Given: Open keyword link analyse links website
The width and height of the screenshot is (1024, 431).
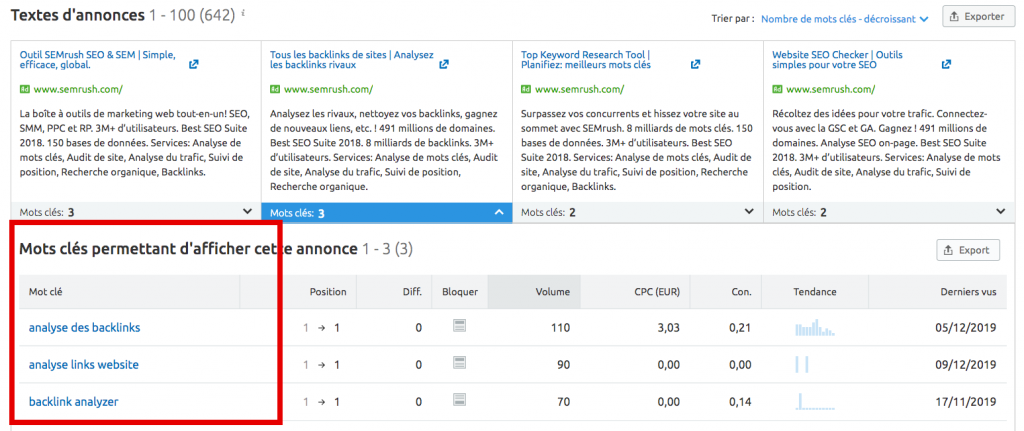Looking at the screenshot, I should click(84, 364).
